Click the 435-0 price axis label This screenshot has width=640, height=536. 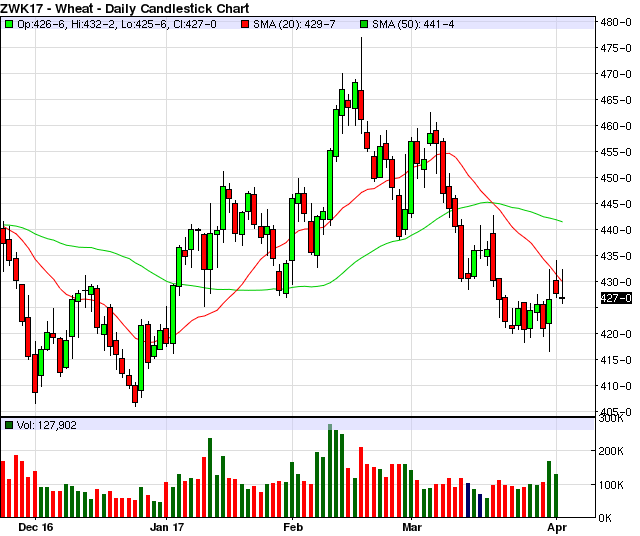(616, 256)
